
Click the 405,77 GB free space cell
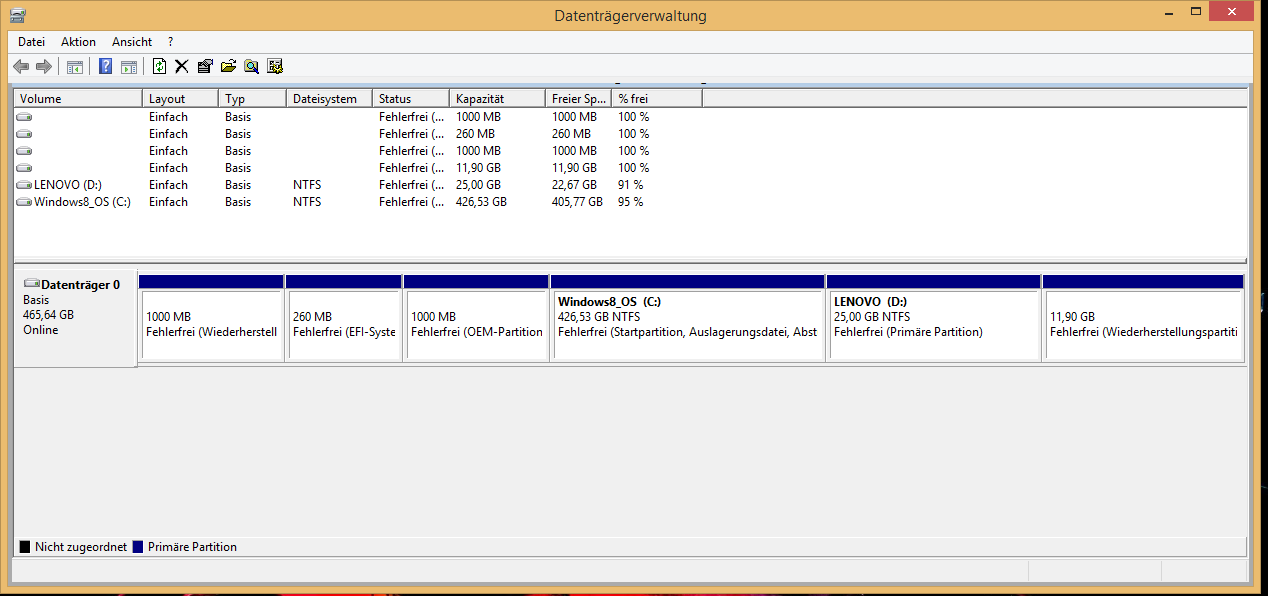point(577,202)
